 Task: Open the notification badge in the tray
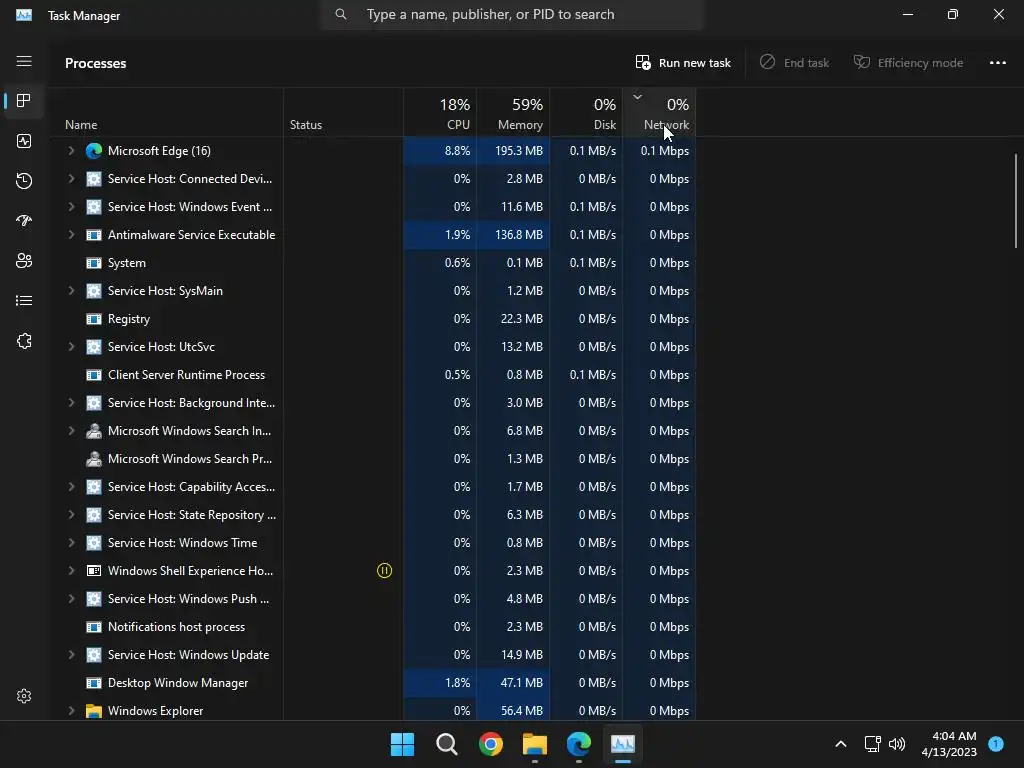tap(996, 744)
